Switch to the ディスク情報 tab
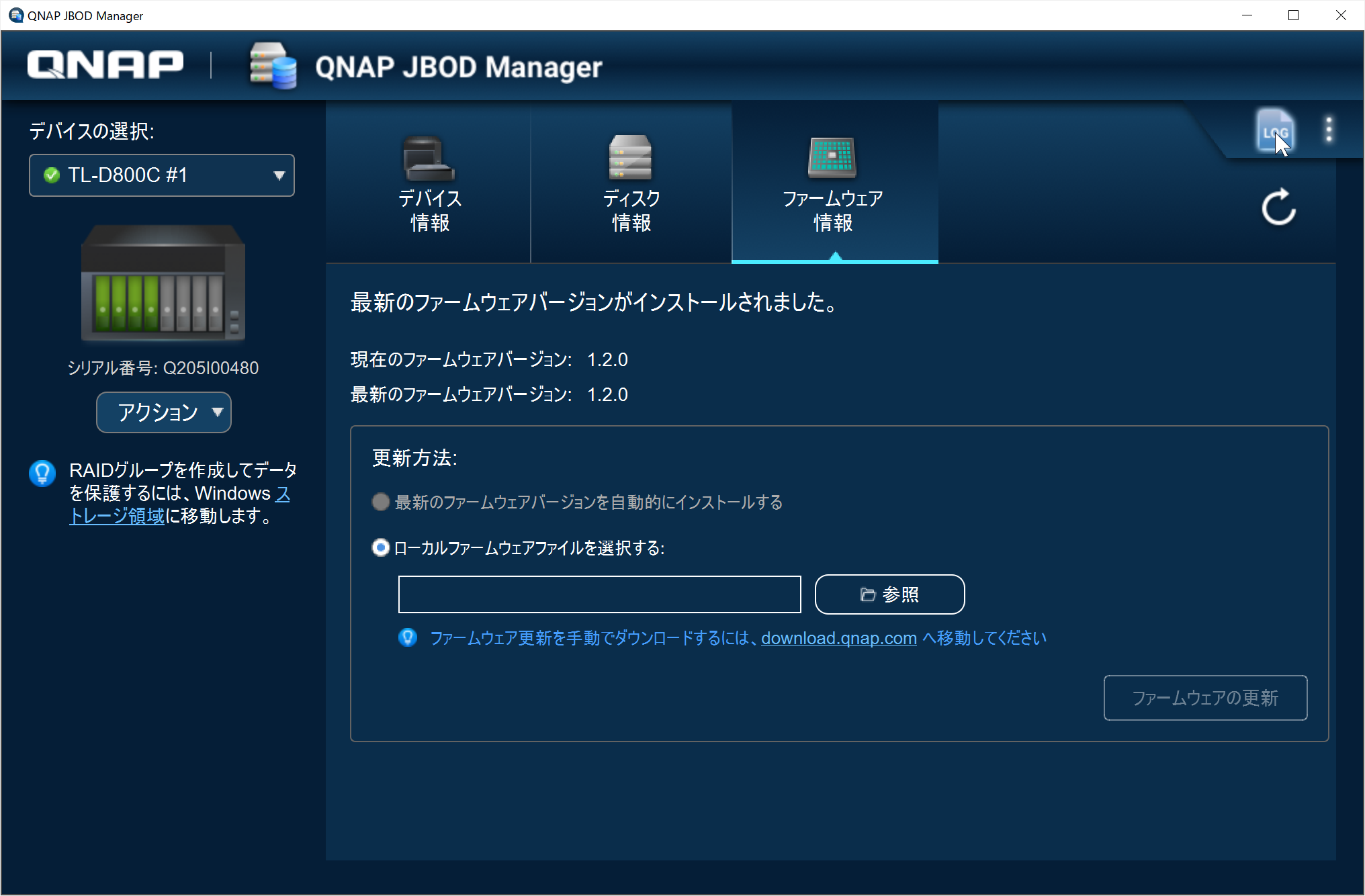Image resolution: width=1365 pixels, height=896 pixels. point(631,210)
